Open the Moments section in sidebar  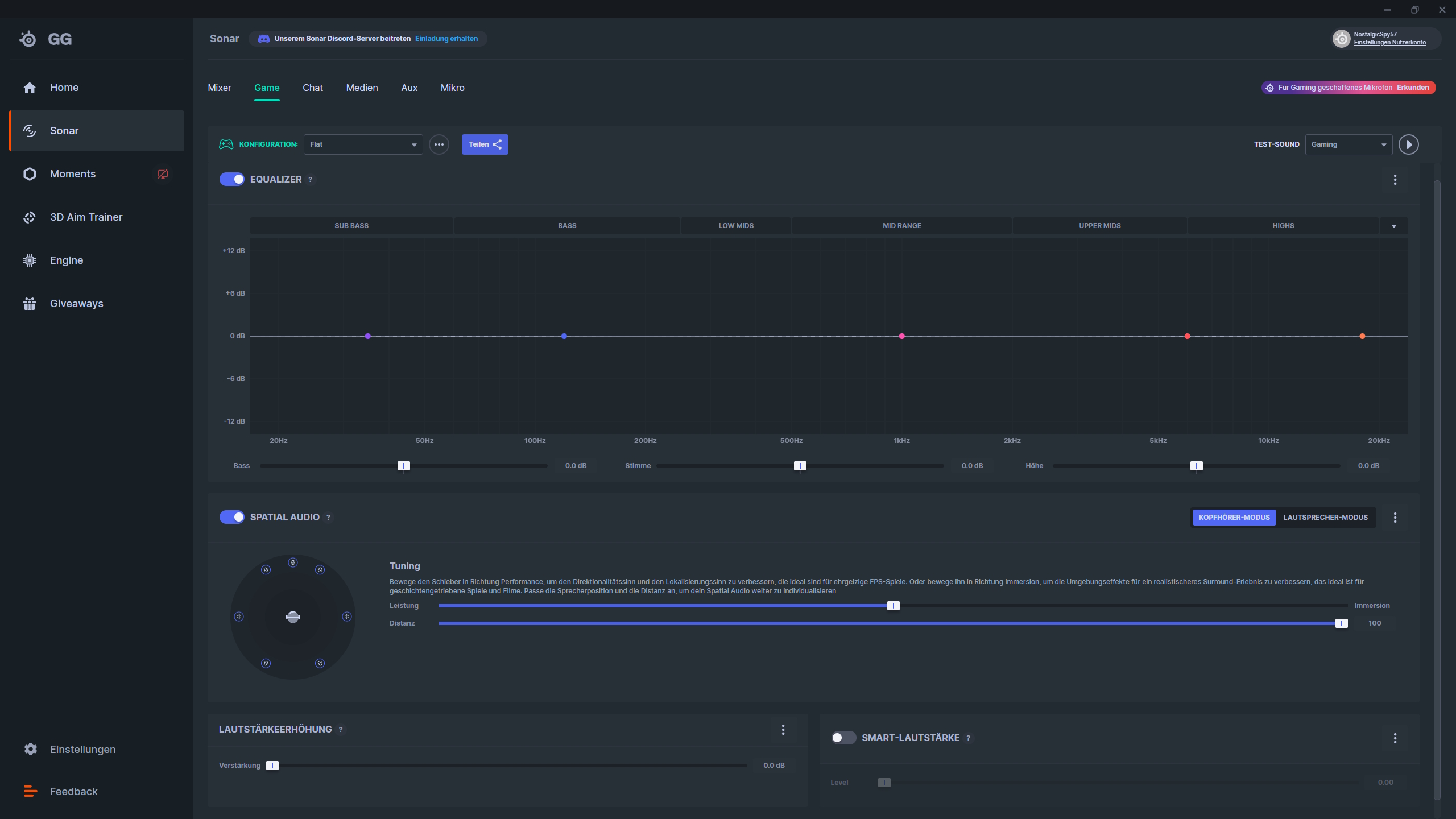(73, 174)
